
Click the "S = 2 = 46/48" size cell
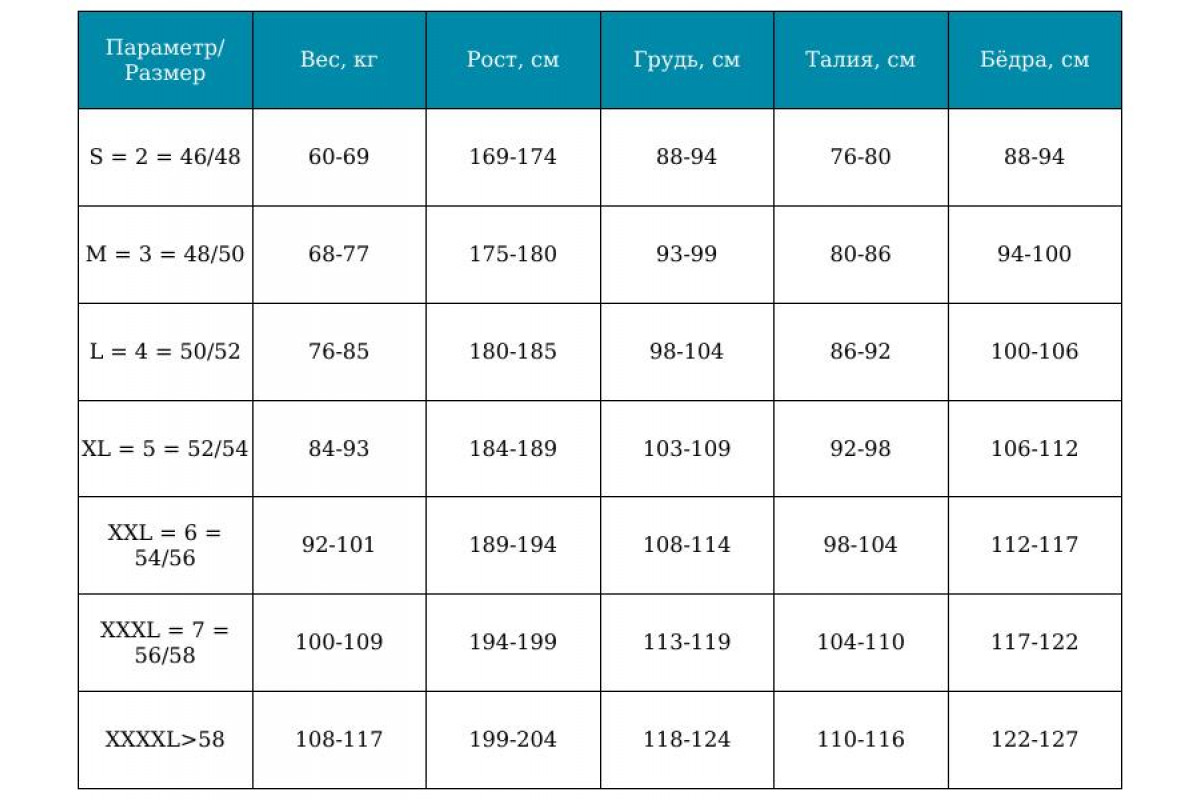165,157
